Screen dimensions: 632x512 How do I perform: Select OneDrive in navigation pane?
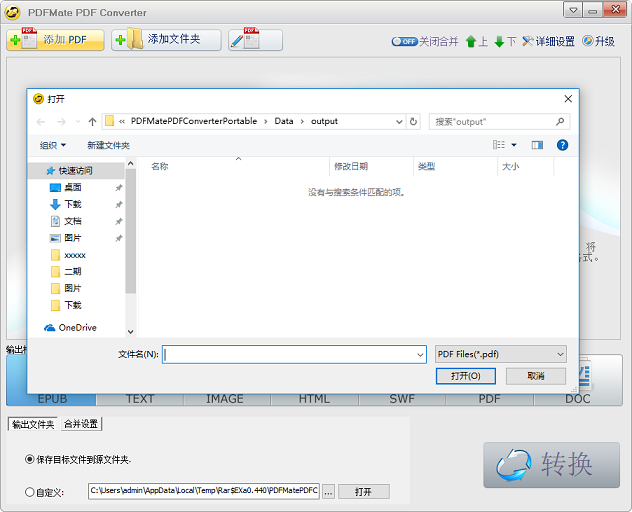pos(76,327)
